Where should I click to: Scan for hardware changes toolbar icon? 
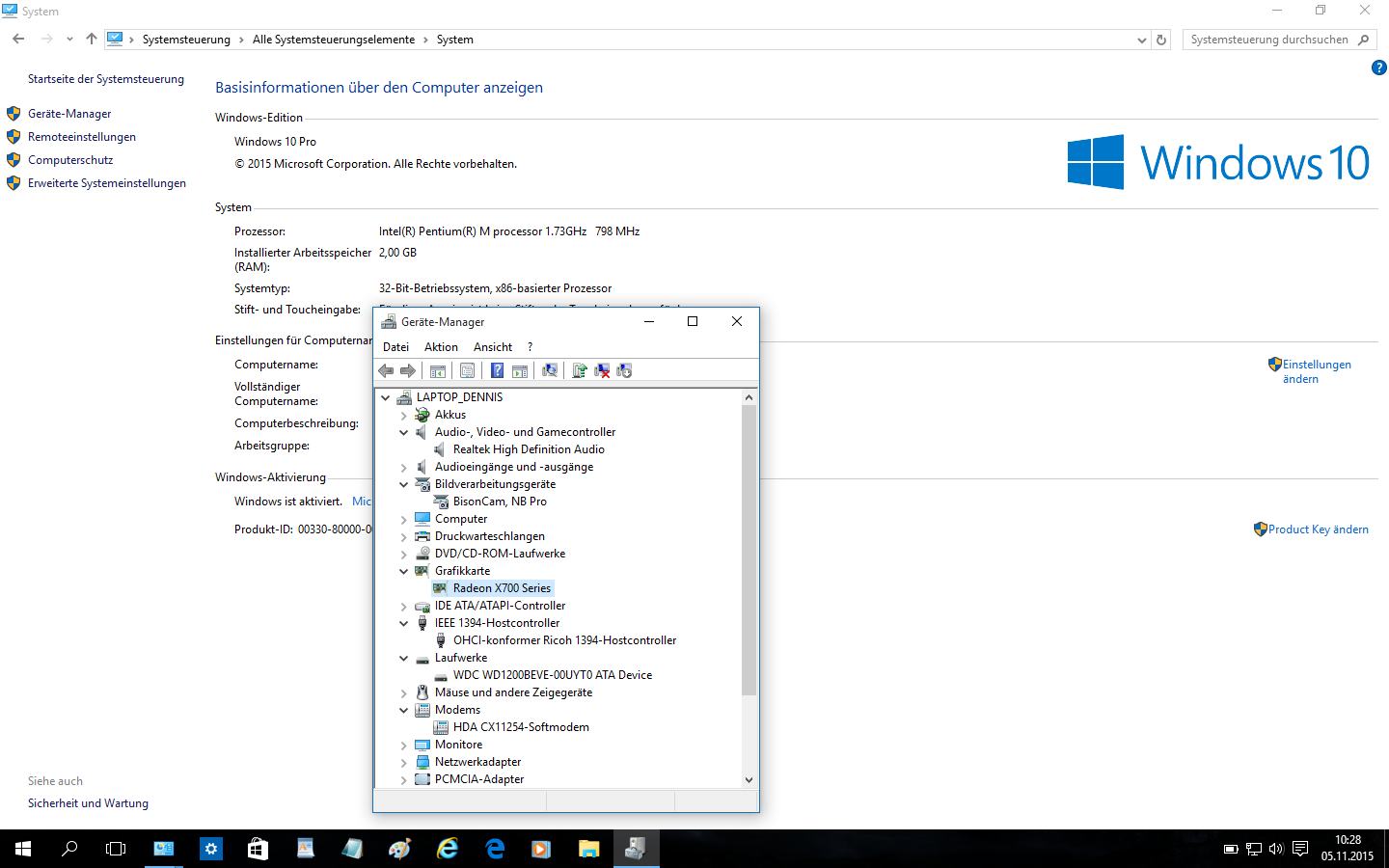click(x=550, y=370)
